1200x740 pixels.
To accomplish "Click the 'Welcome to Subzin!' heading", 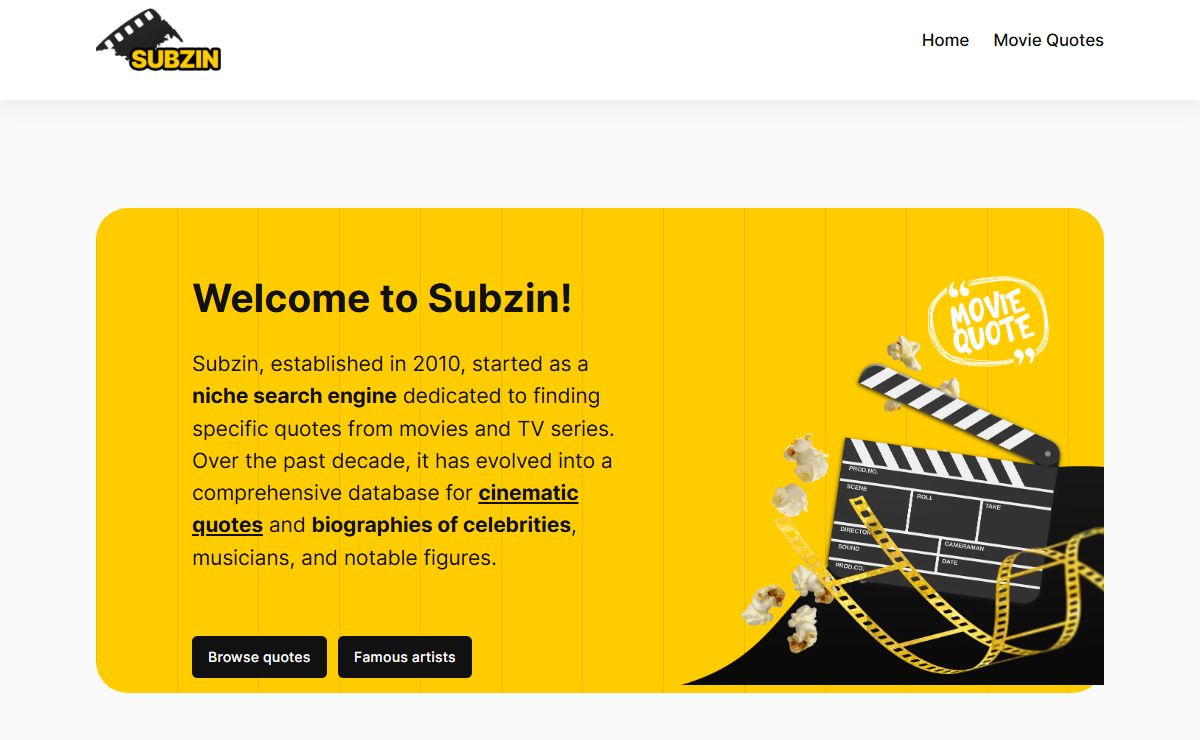I will coord(382,298).
